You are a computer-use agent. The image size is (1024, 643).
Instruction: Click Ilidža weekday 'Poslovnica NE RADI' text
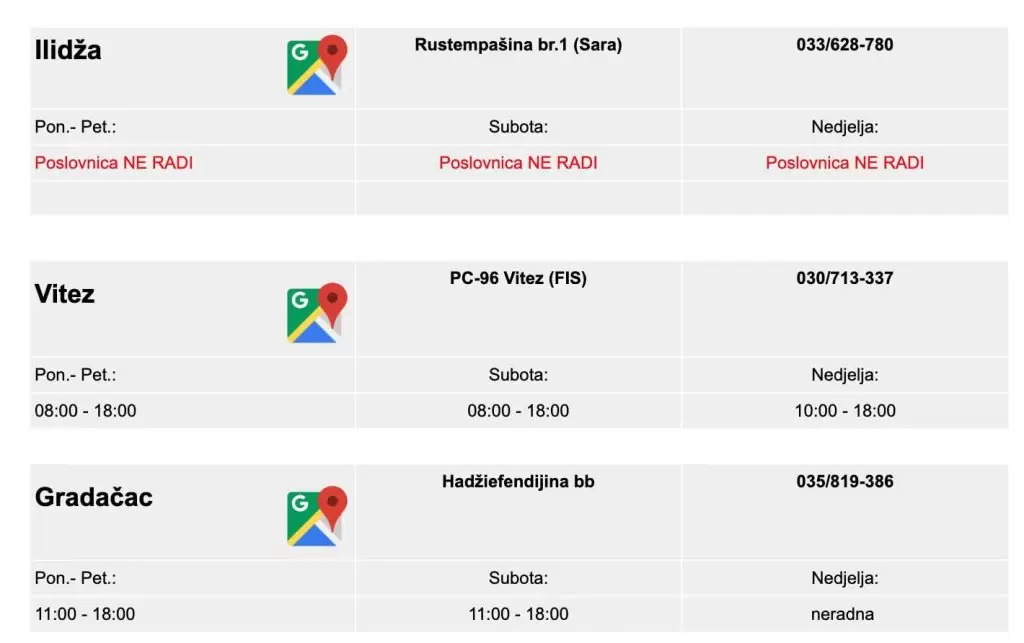(114, 162)
